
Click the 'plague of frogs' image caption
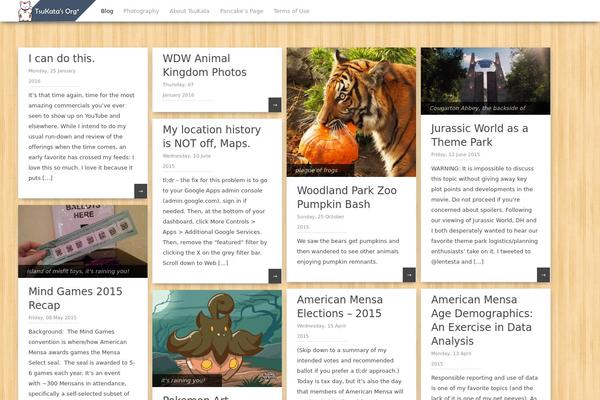(316, 170)
